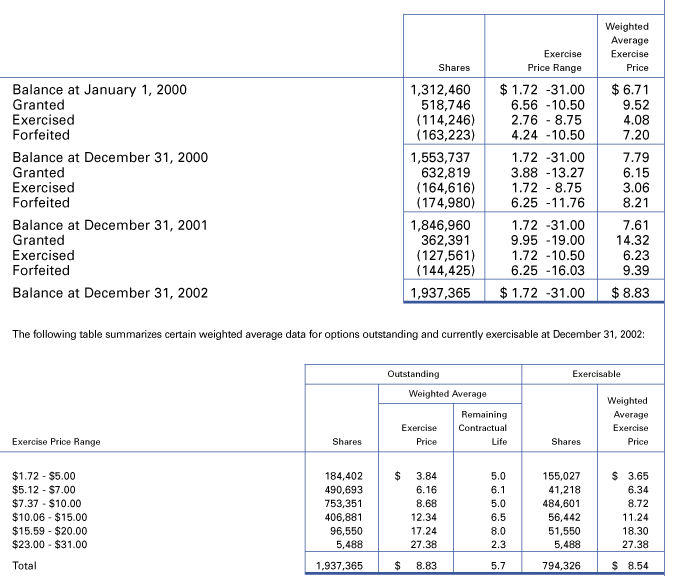Click the "Outstanding" column group header
The height and width of the screenshot is (576, 699).
412,374
